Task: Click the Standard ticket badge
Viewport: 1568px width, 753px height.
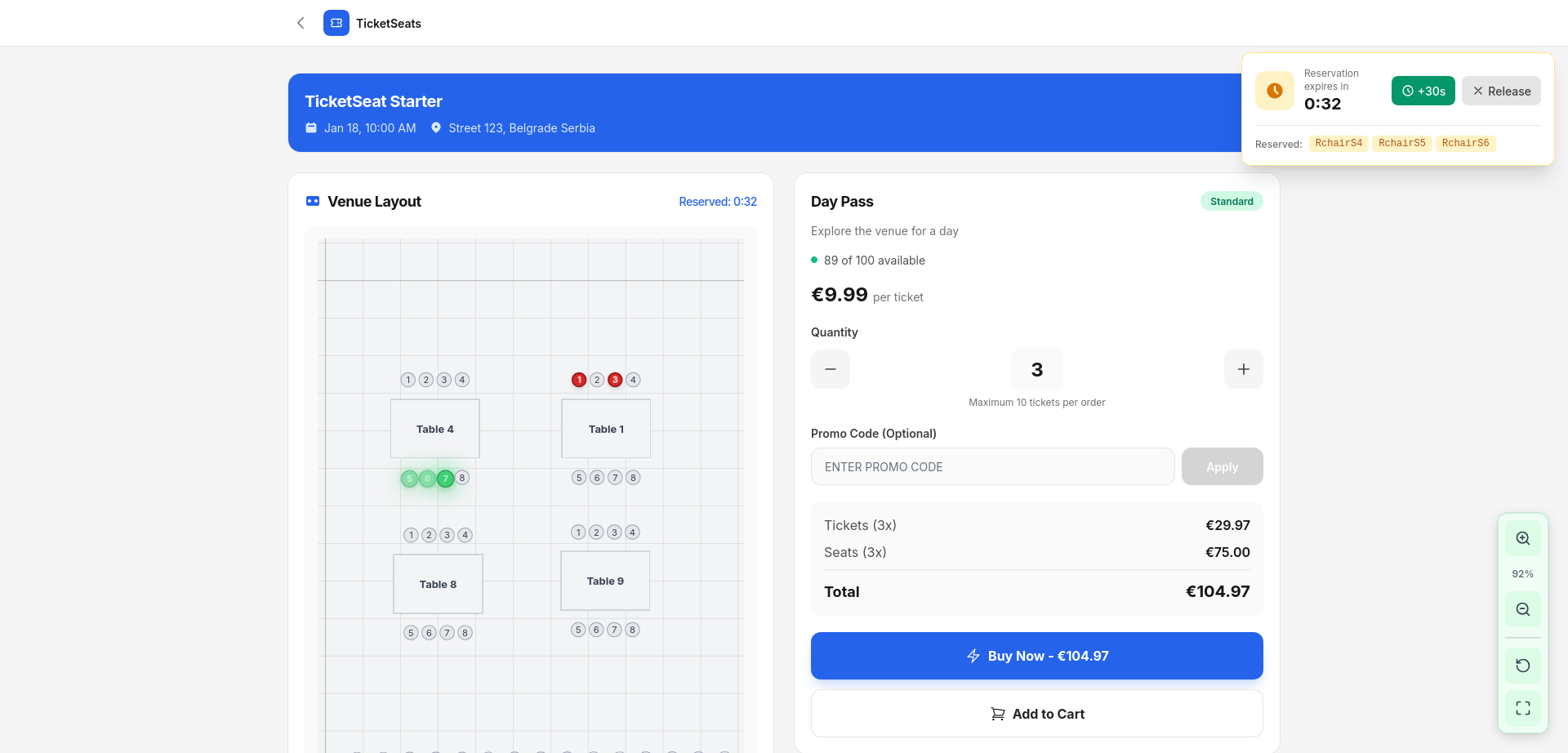Action: click(x=1232, y=201)
